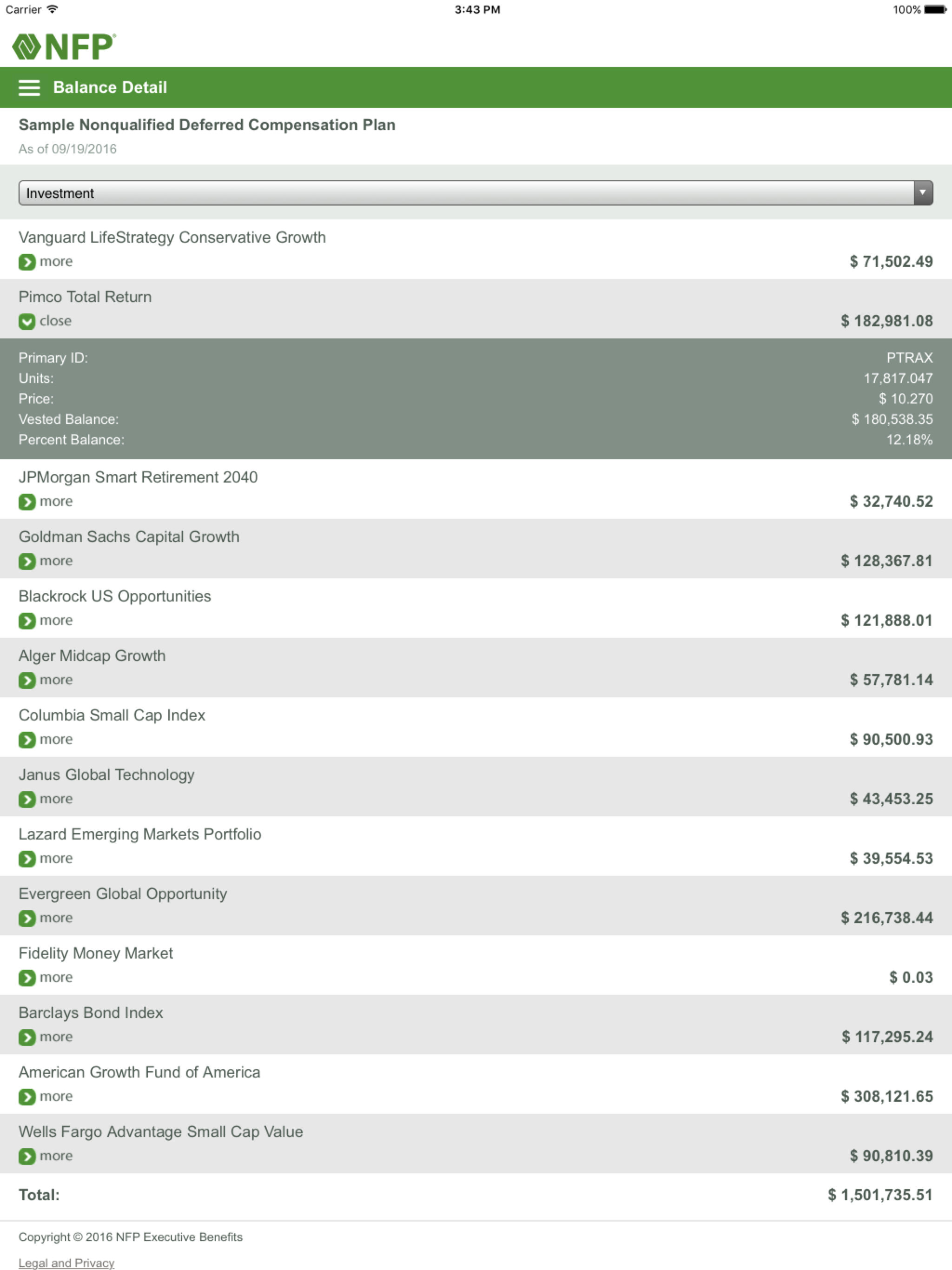Click 'more' under Blackrock US Opportunities
Image resolution: width=952 pixels, height=1270 pixels.
coord(56,620)
